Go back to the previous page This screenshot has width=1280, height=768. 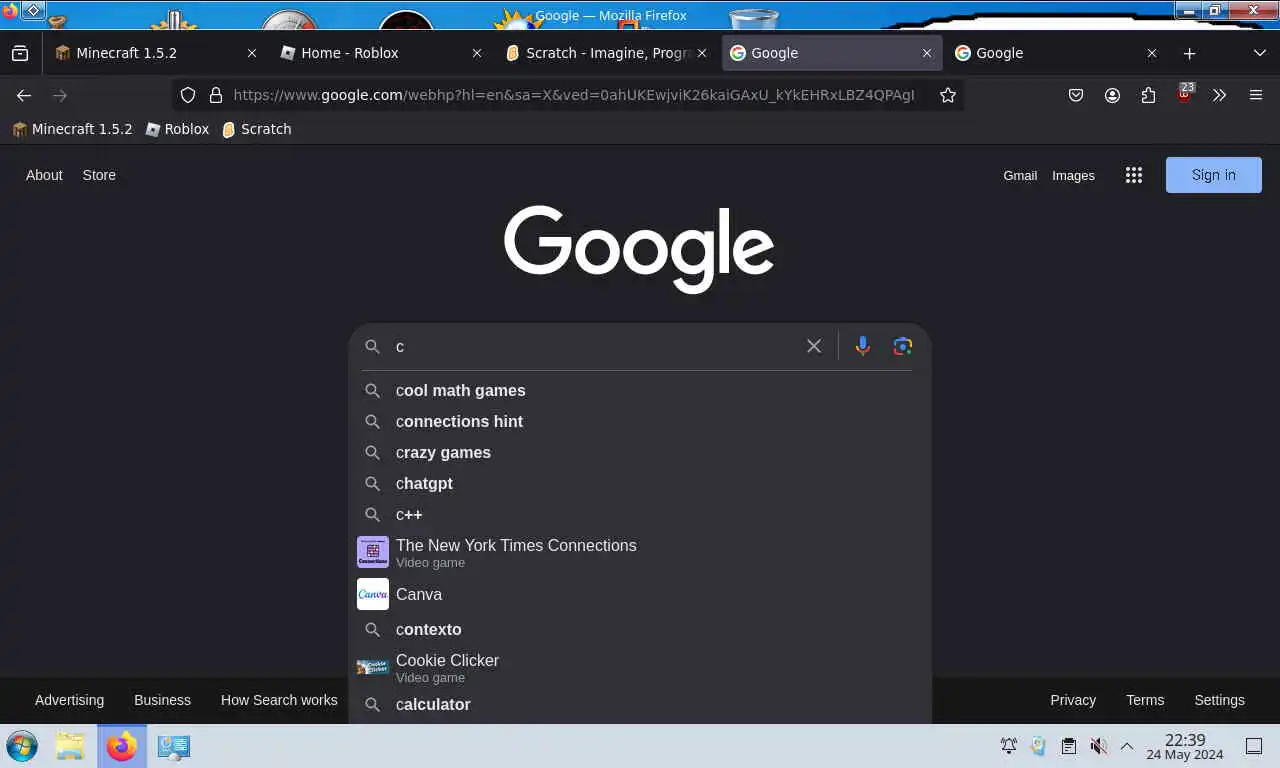point(24,95)
